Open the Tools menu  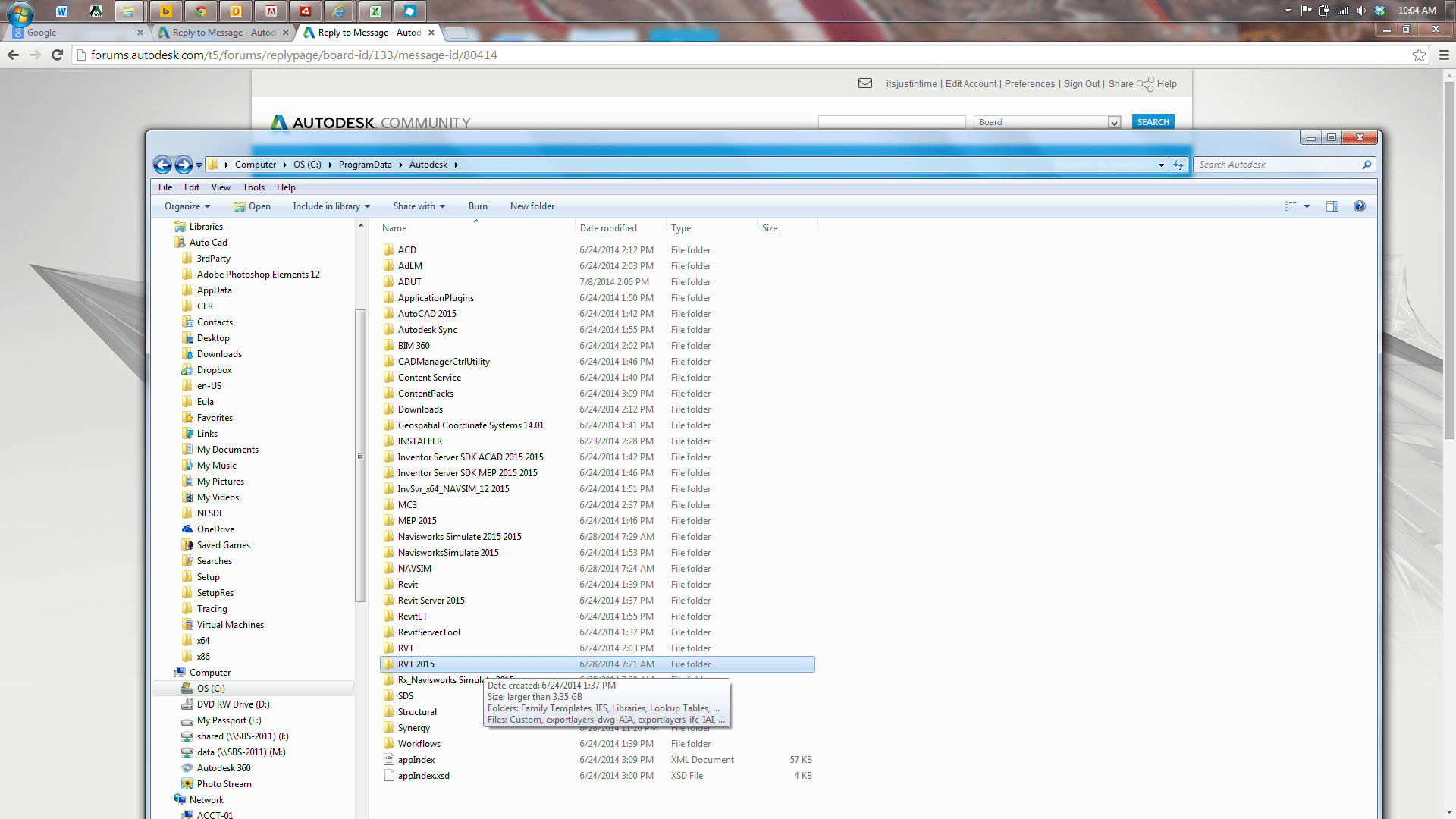pos(253,187)
